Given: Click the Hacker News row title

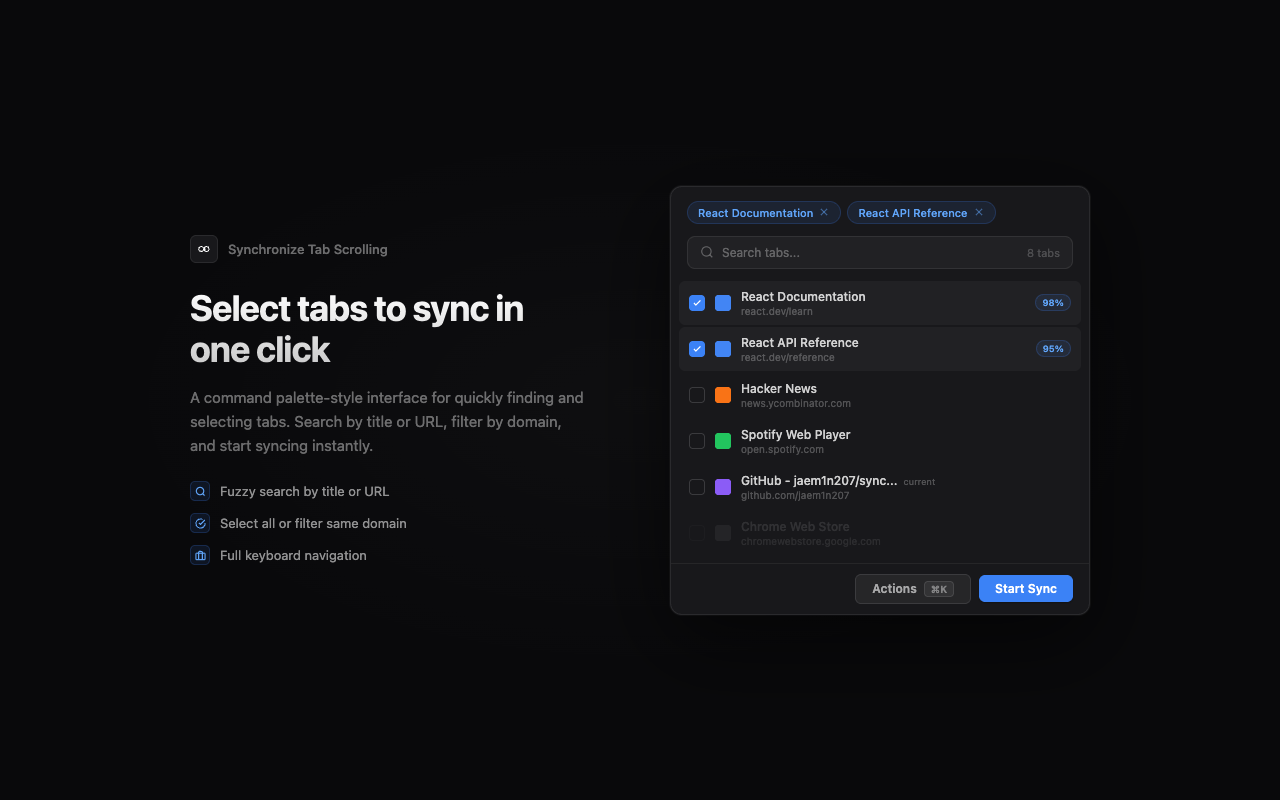Looking at the screenshot, I should pyautogui.click(x=779, y=388).
